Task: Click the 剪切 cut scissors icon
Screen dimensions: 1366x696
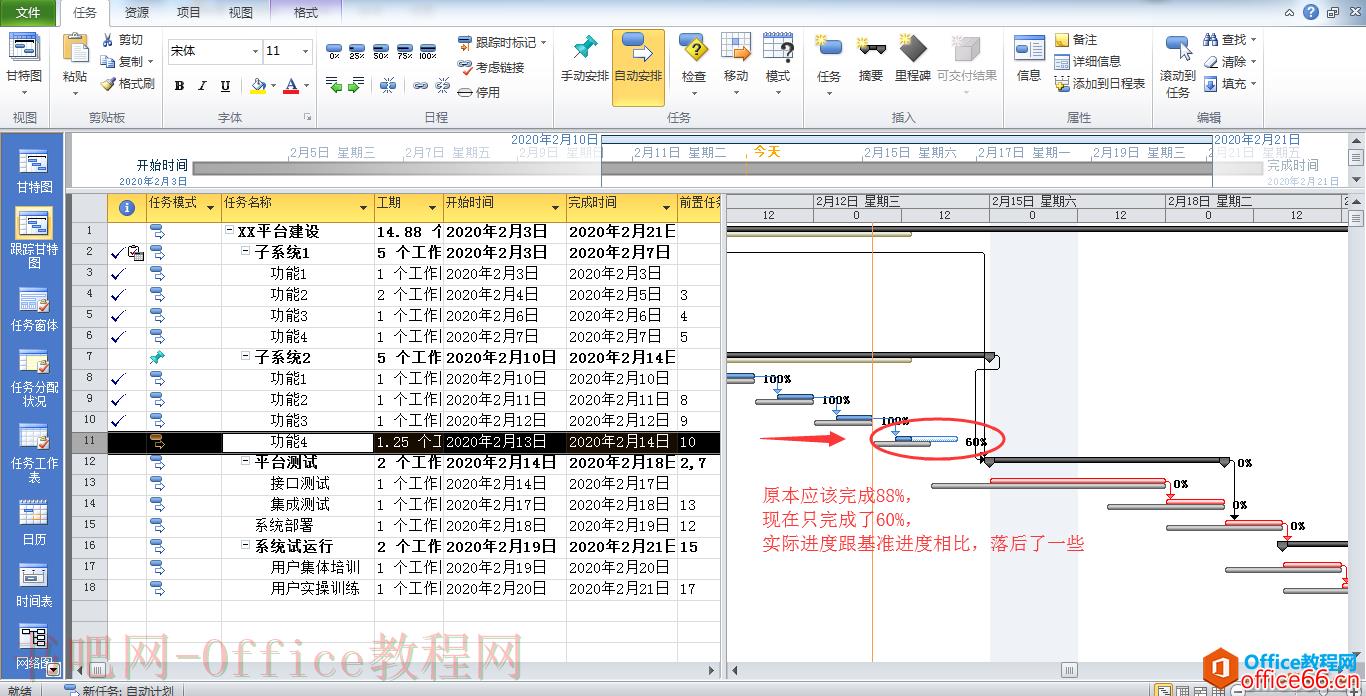Action: pyautogui.click(x=108, y=40)
